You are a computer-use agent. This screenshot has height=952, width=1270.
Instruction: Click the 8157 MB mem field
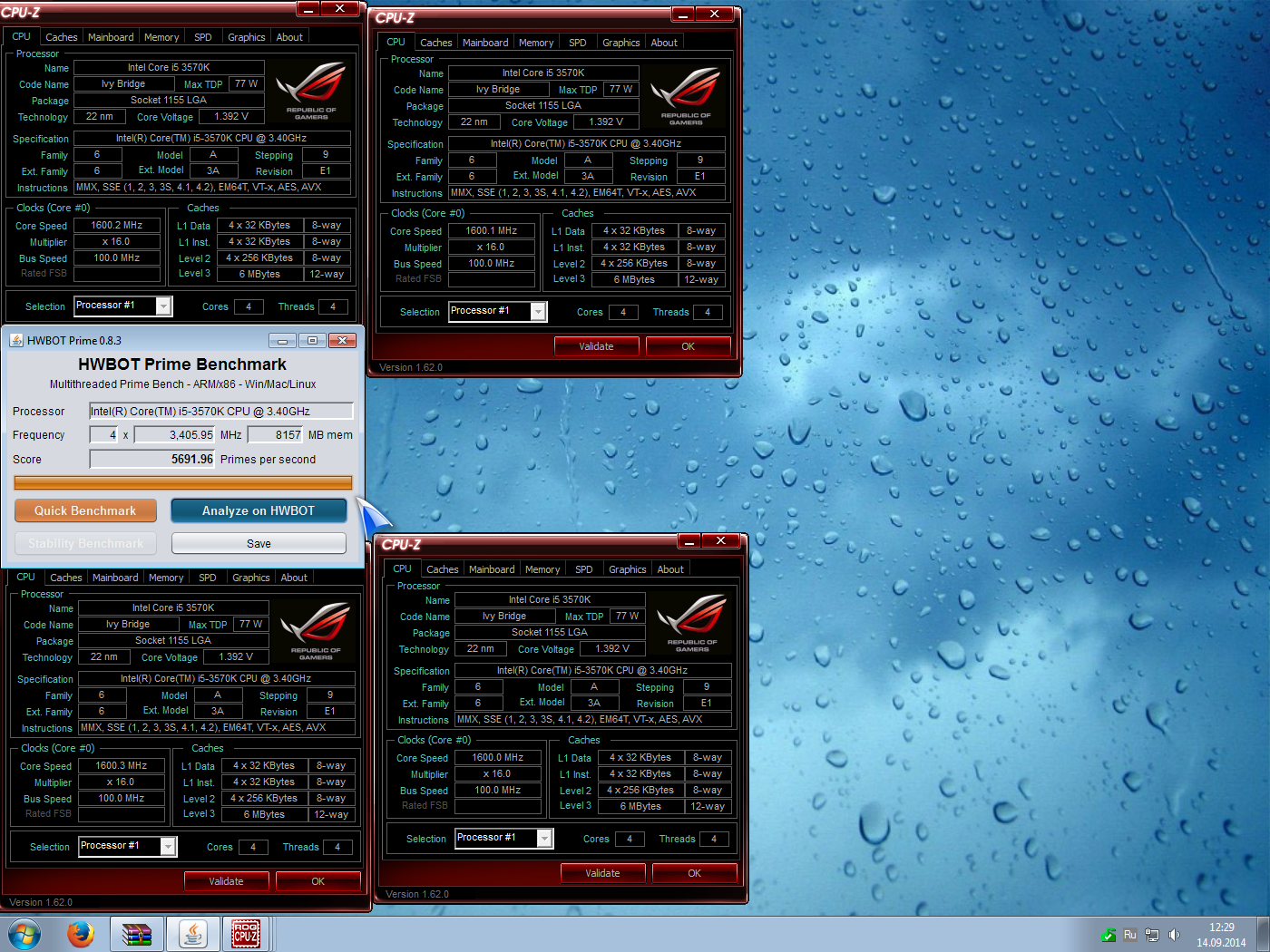click(275, 435)
